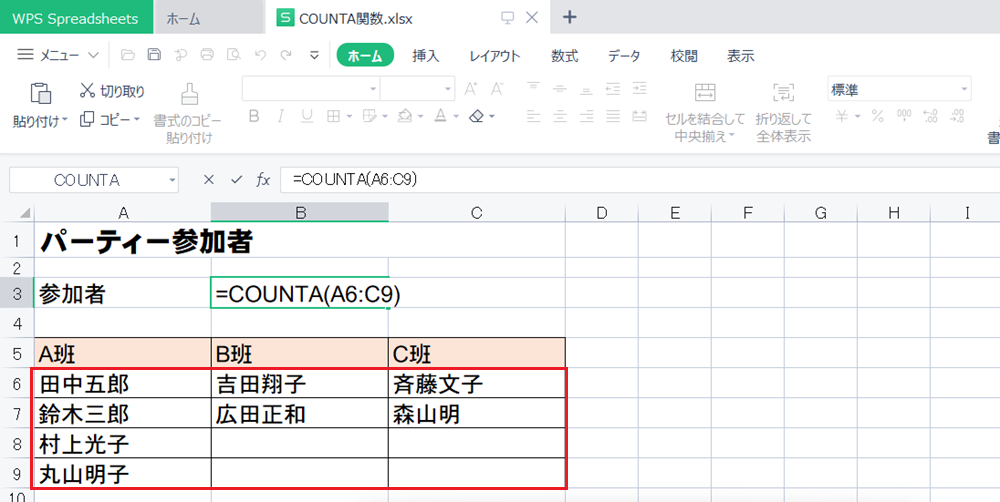Click the formula bar confirm checkmark
The width and height of the screenshot is (1000, 502).
point(237,181)
